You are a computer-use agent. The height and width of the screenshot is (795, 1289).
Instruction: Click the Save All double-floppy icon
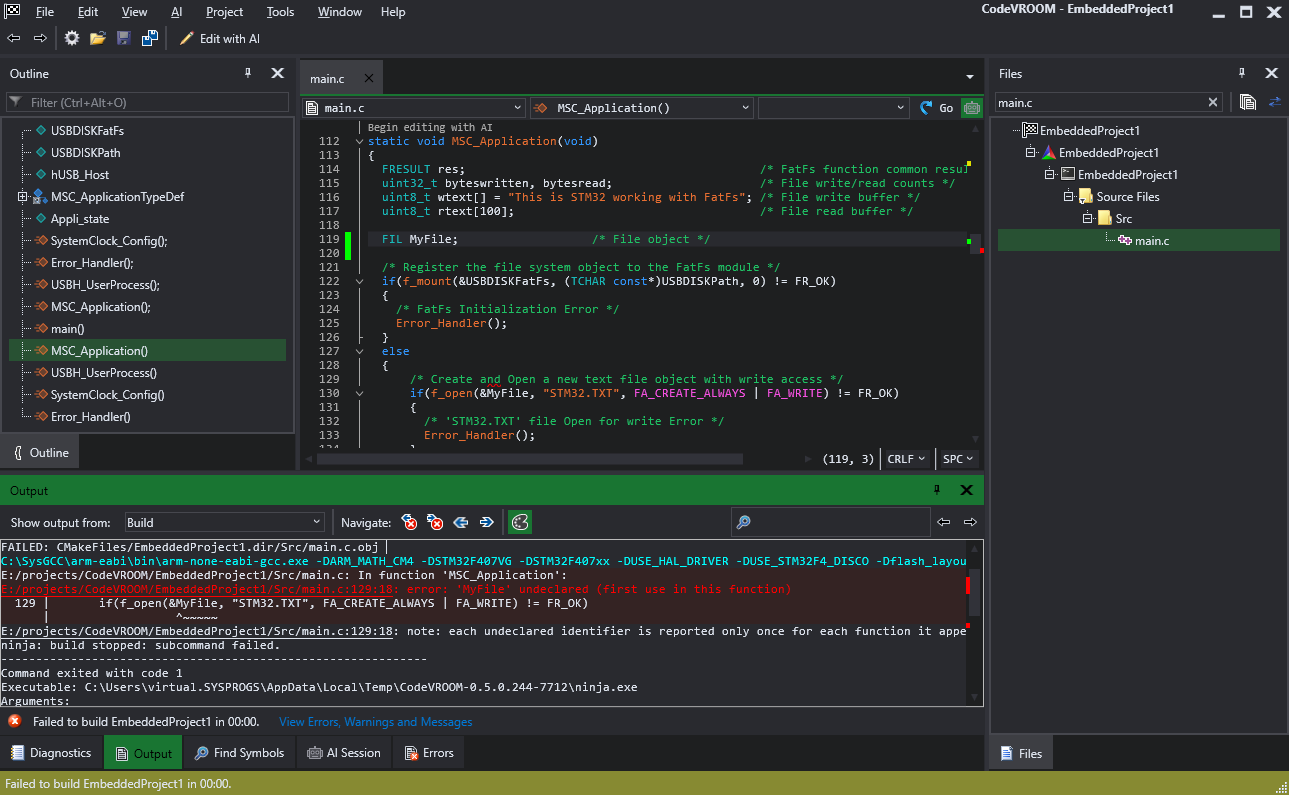click(150, 38)
